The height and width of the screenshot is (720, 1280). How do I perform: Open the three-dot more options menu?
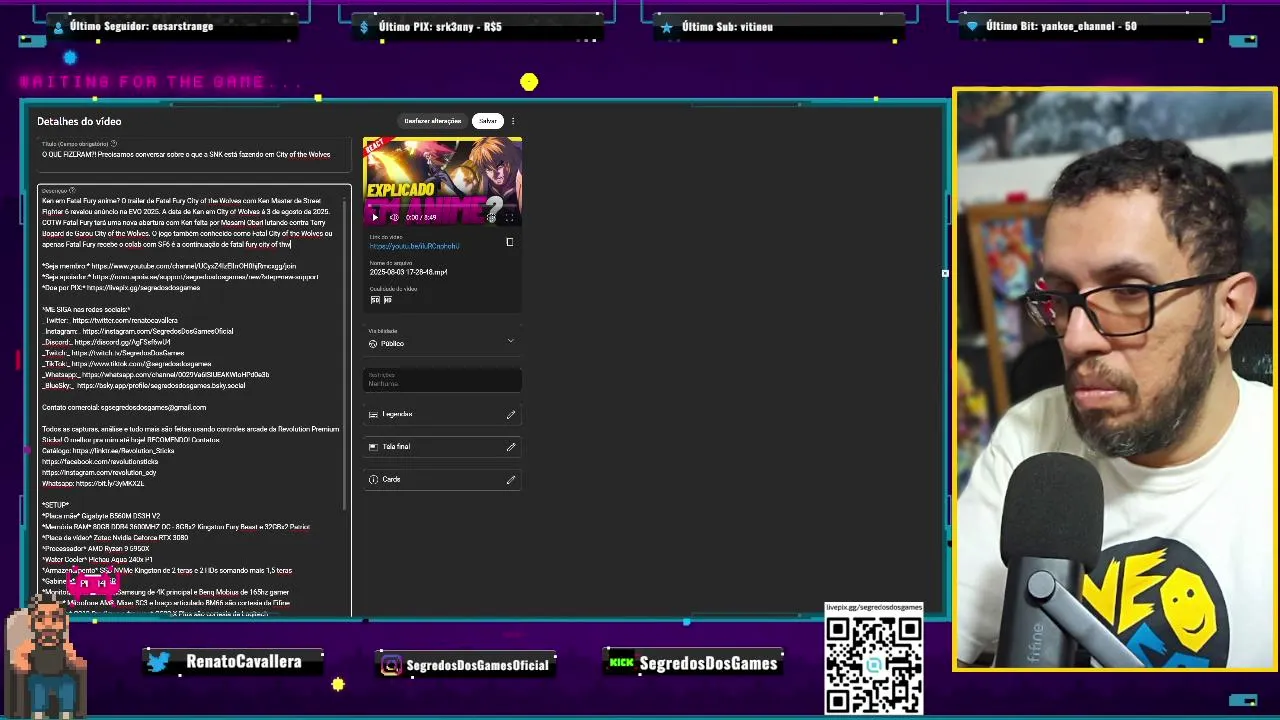513,121
